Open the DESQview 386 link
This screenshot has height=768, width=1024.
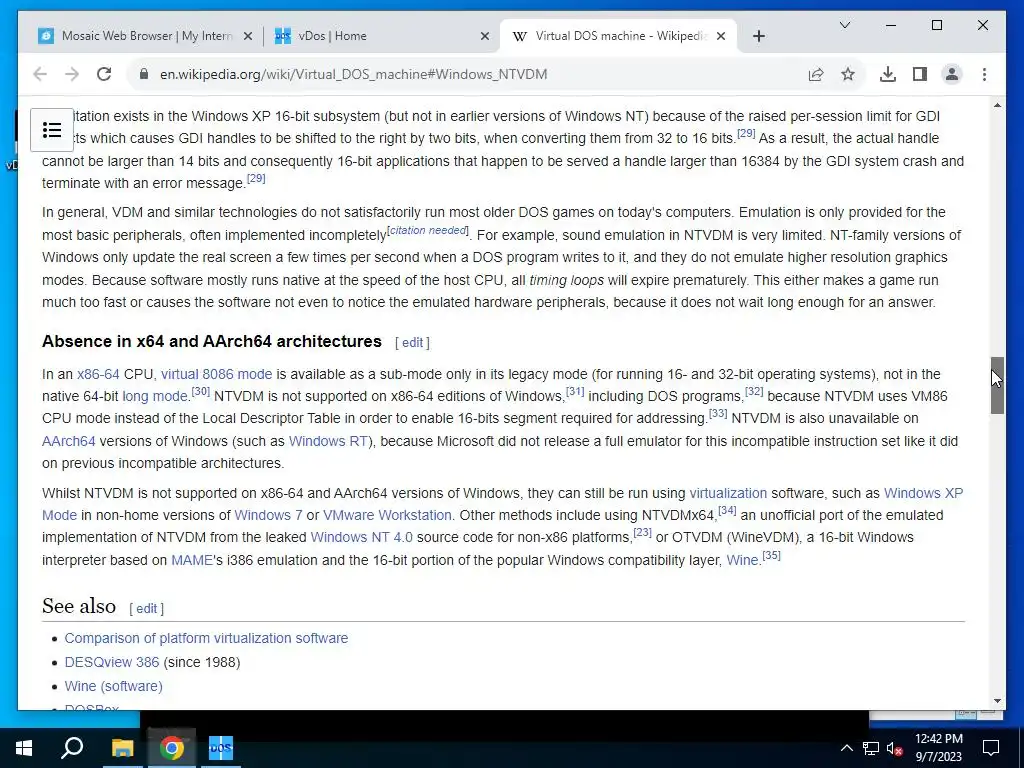(112, 662)
